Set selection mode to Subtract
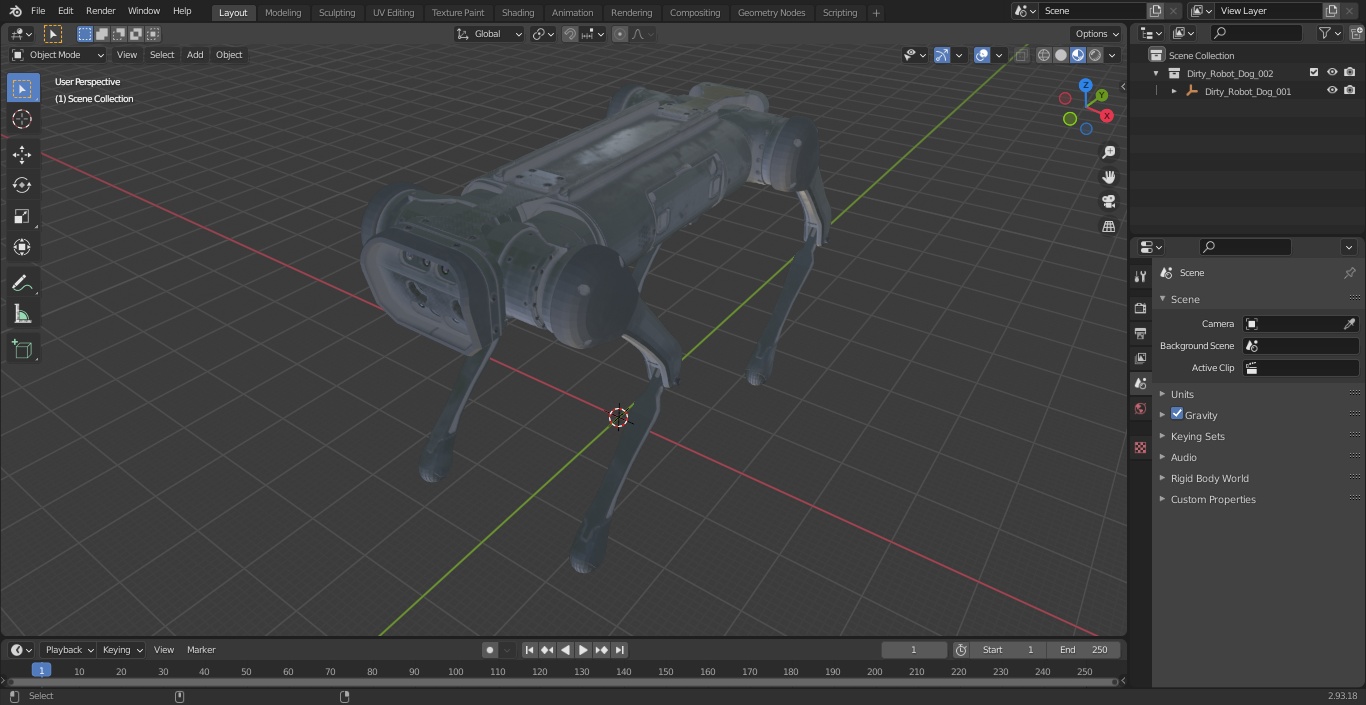The width and height of the screenshot is (1366, 705). pos(119,34)
